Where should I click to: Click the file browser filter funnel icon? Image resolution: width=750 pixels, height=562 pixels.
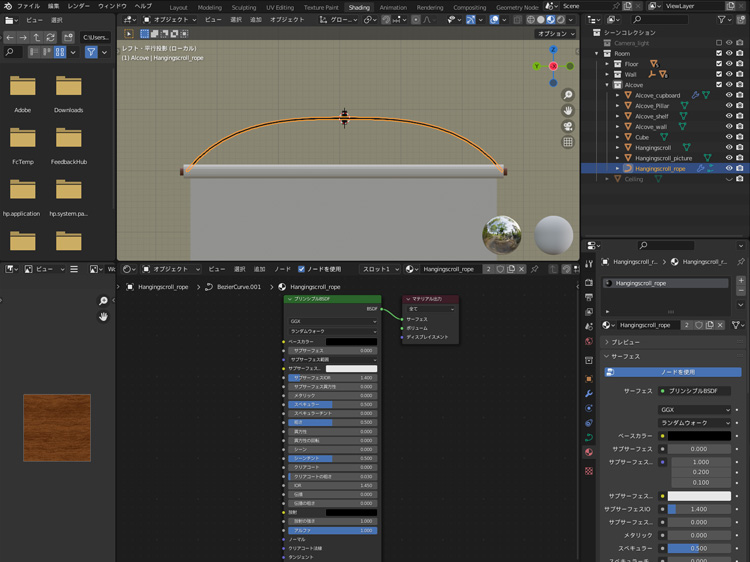click(91, 52)
